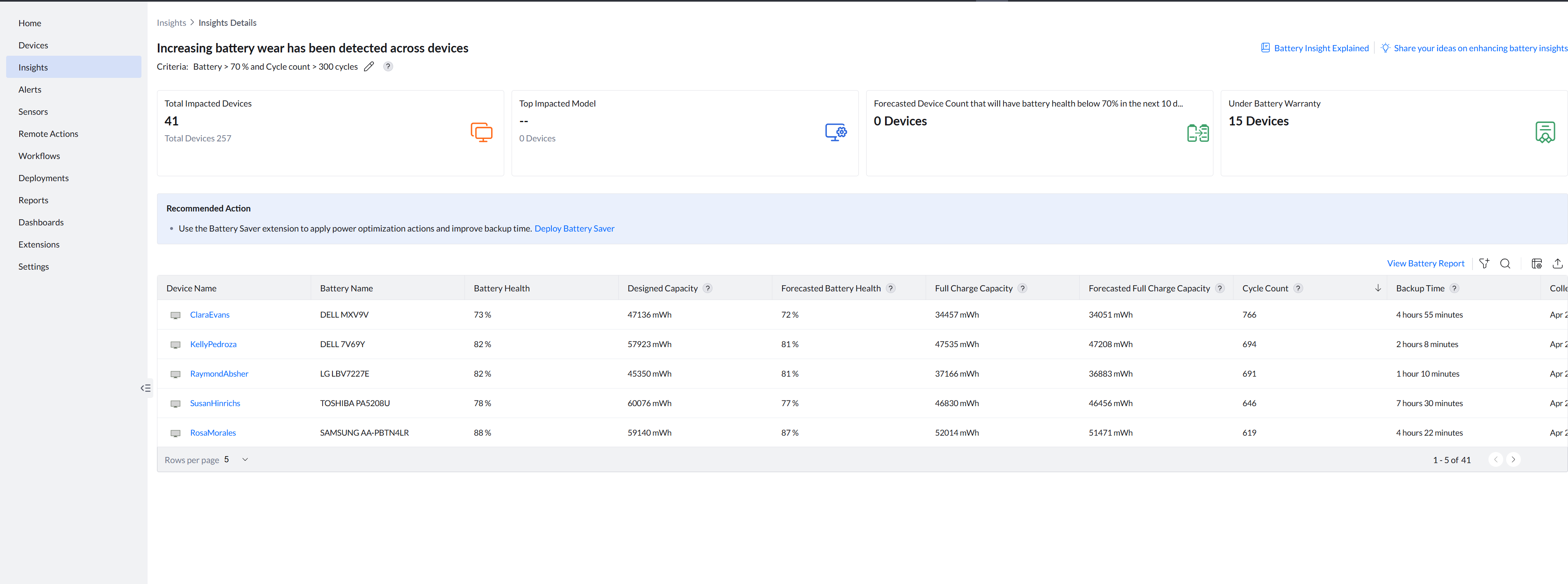Sort by Cycle Count arrow
This screenshot has height=584, width=1568.
1377,289
